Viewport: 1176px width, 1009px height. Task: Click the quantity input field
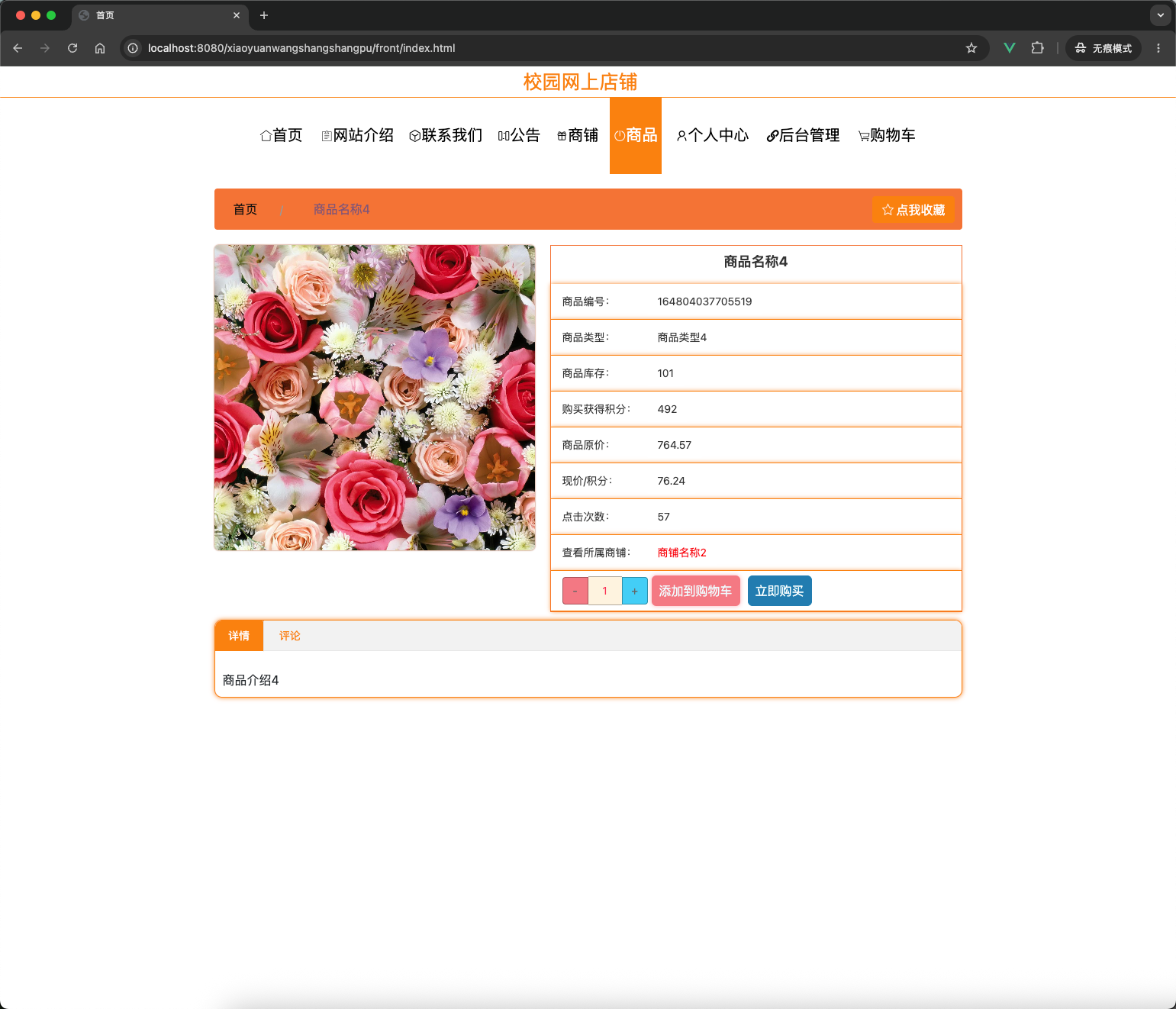click(605, 591)
